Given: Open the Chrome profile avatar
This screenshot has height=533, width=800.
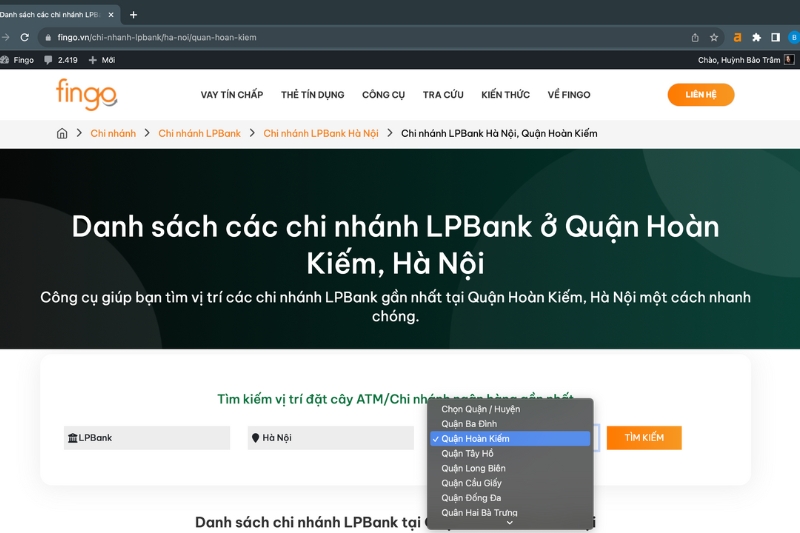Looking at the screenshot, I should pyautogui.click(x=794, y=37).
